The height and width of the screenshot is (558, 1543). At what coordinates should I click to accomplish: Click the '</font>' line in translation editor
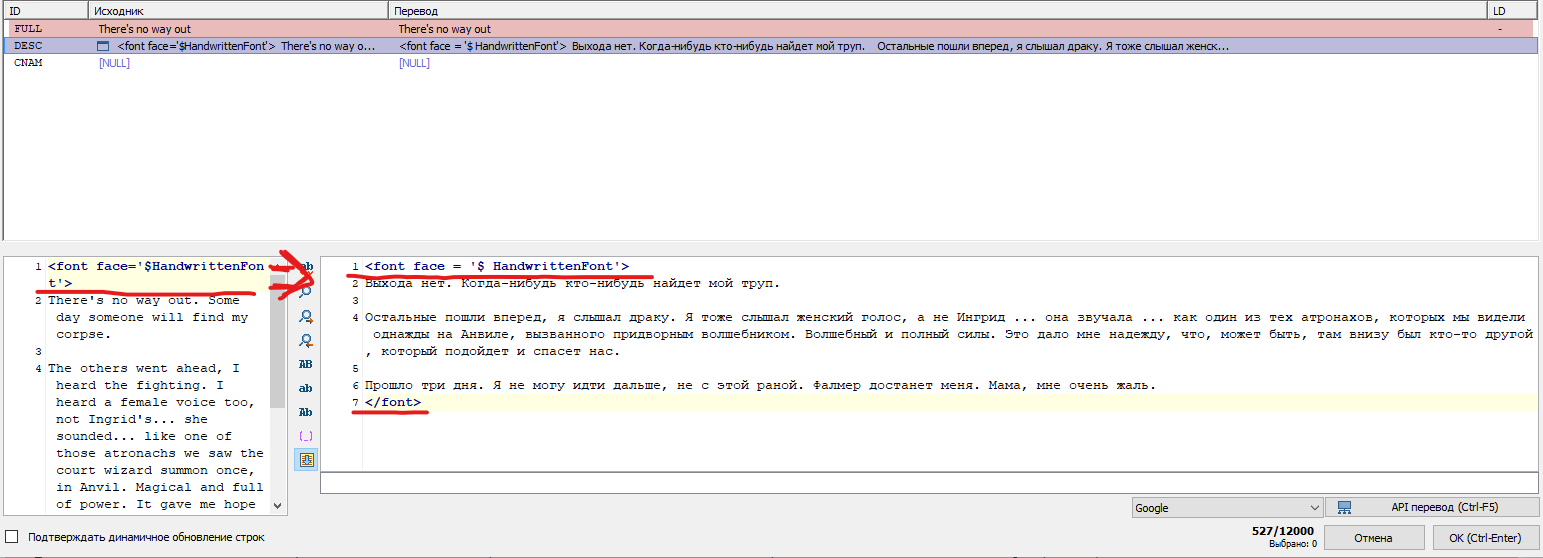click(x=393, y=402)
